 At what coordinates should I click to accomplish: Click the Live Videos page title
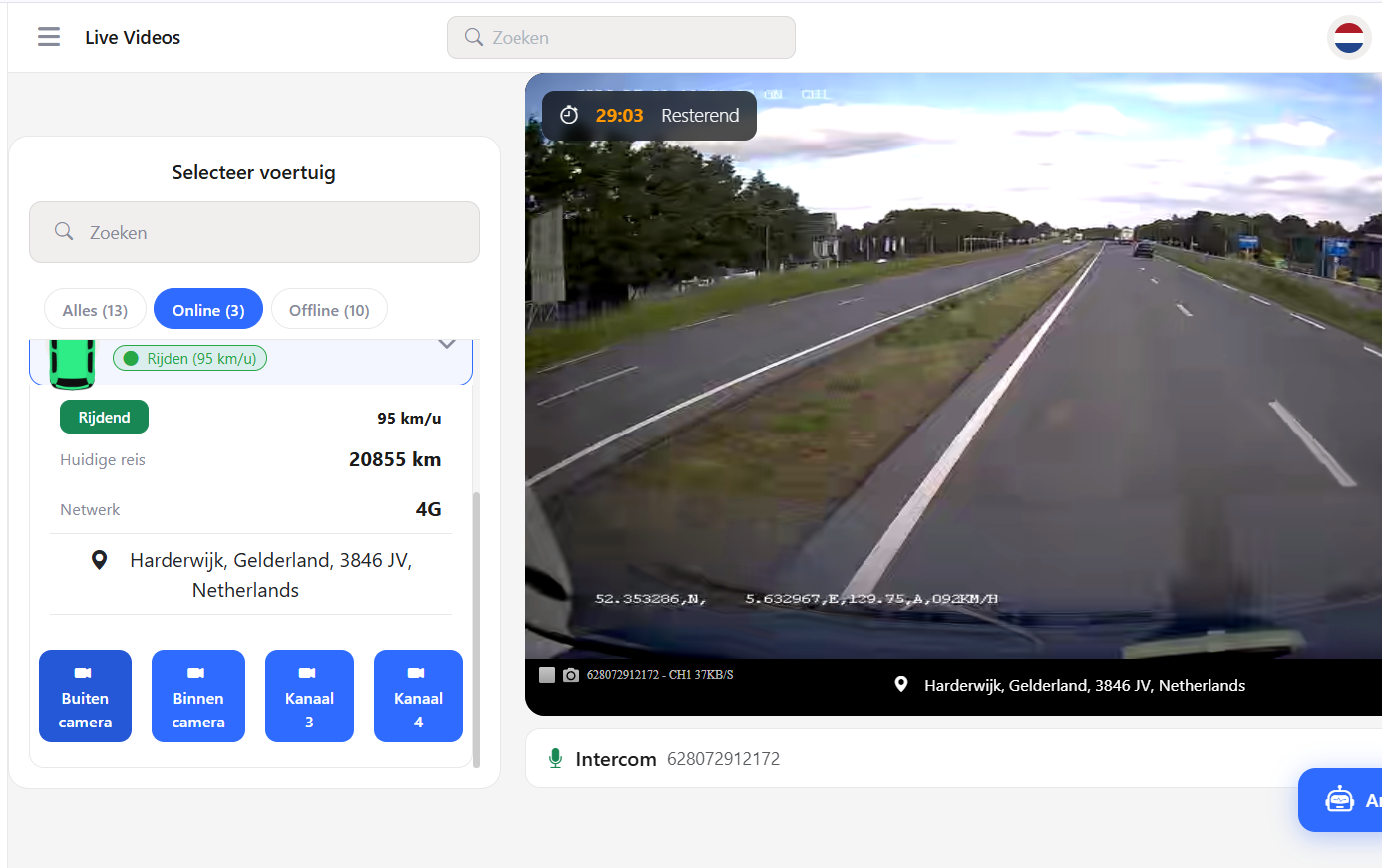[133, 37]
